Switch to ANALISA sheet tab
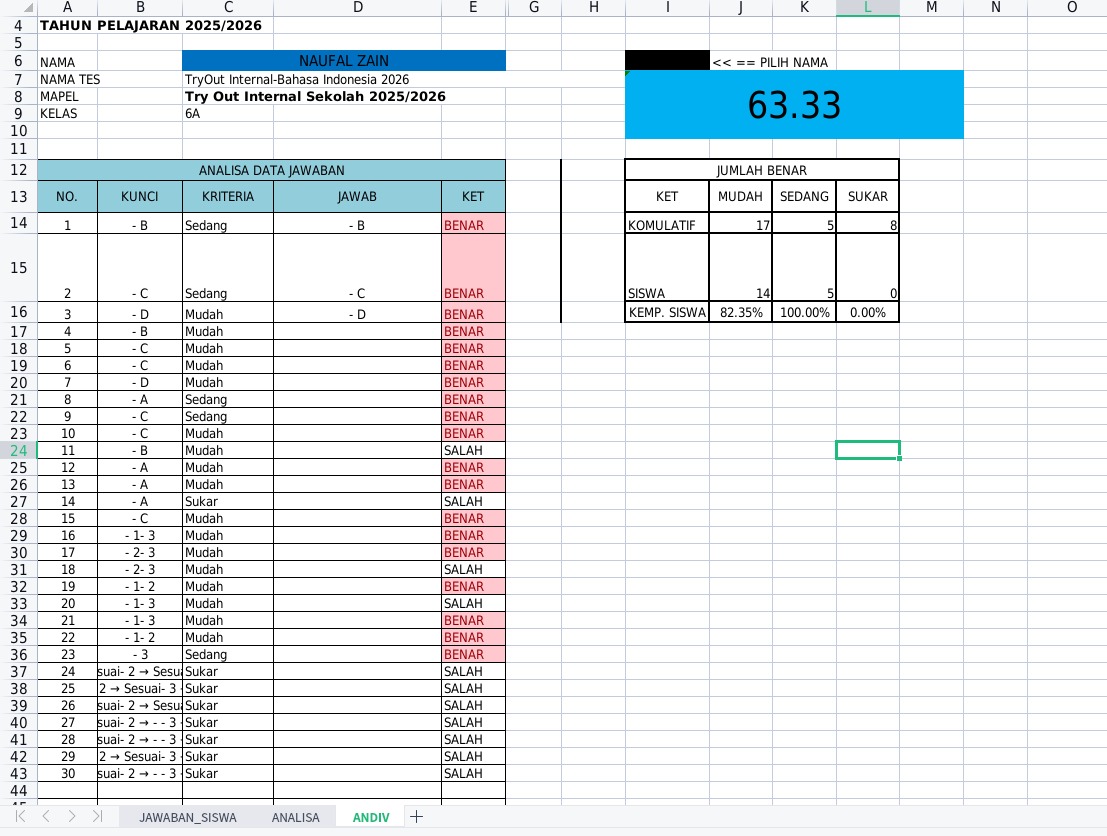This screenshot has width=1107, height=836. [296, 818]
